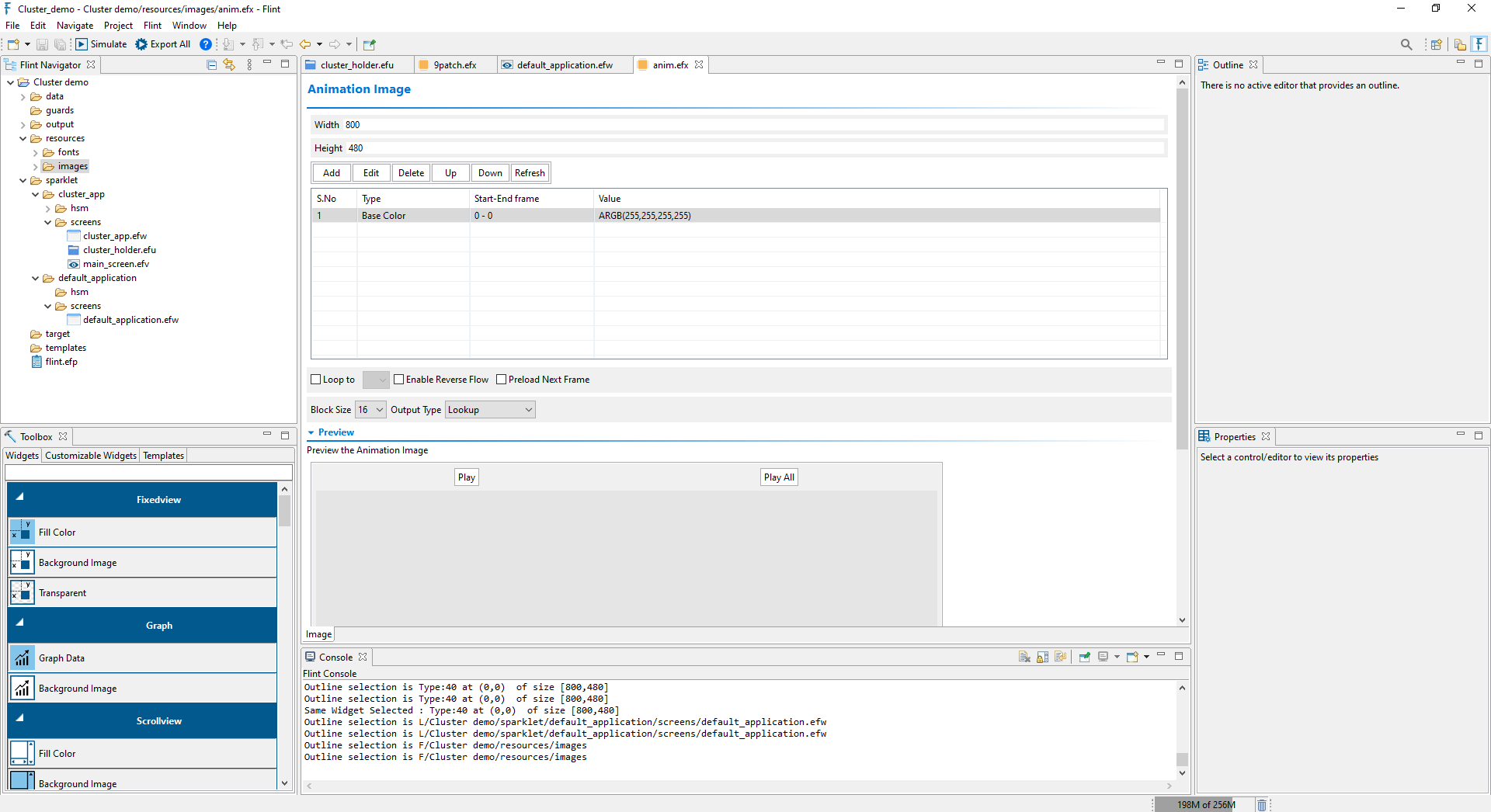Open the Output Type Lookup dropdown

click(x=490, y=410)
